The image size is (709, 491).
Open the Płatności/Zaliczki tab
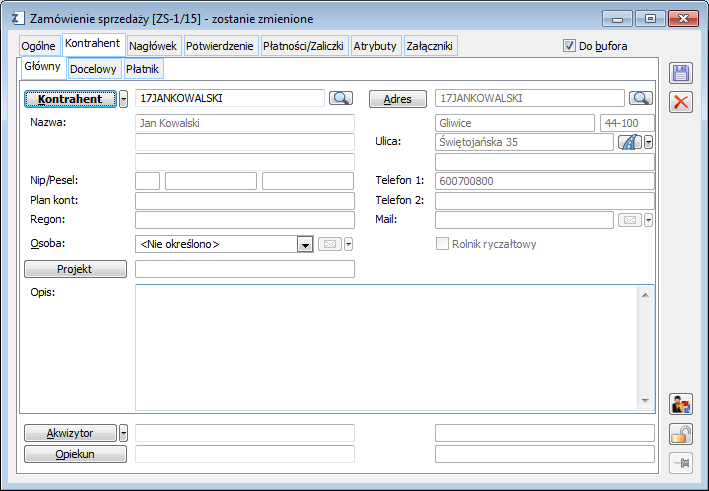pyautogui.click(x=303, y=46)
